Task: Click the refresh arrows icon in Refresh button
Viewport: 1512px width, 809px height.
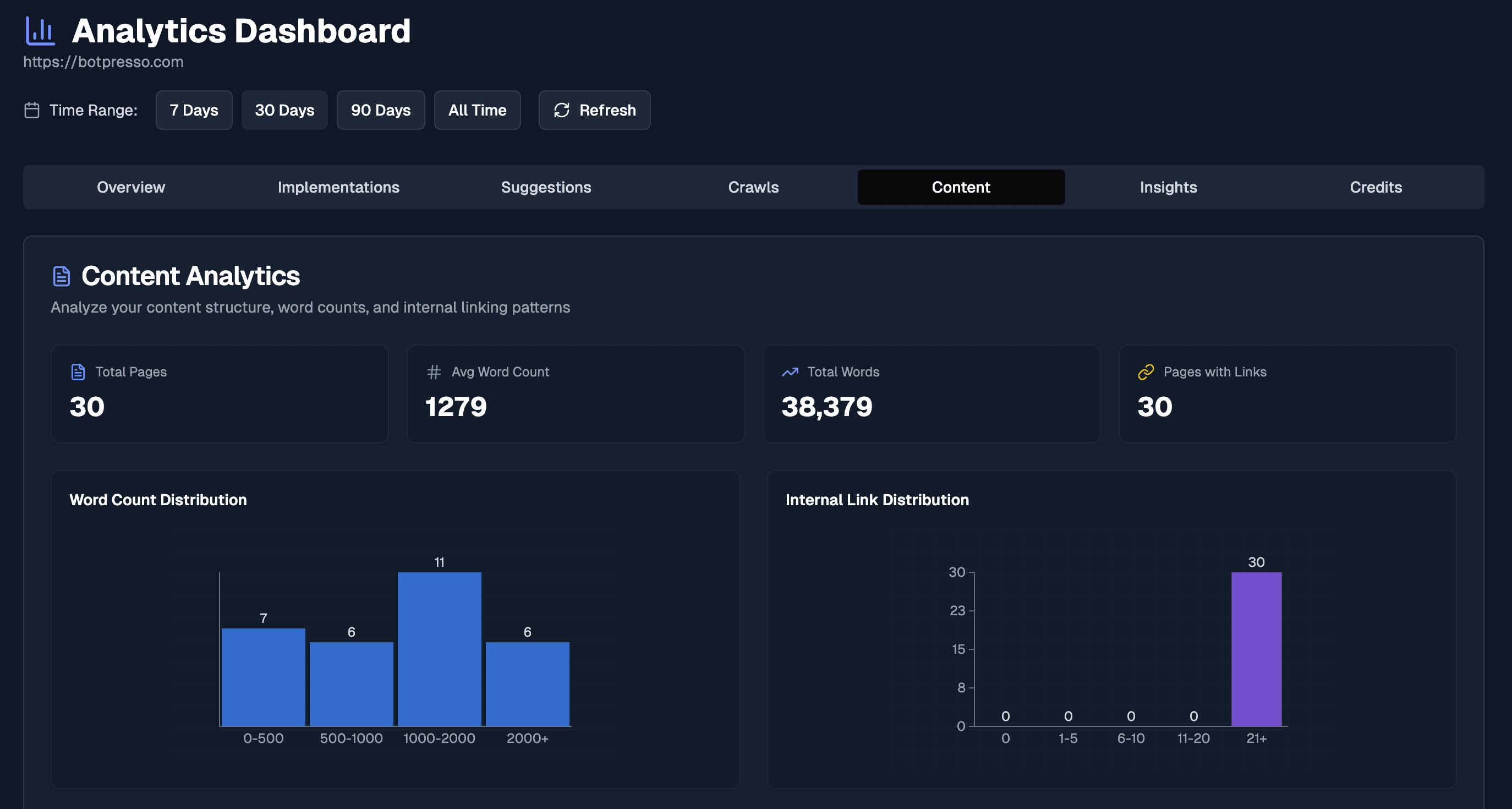Action: coord(562,110)
